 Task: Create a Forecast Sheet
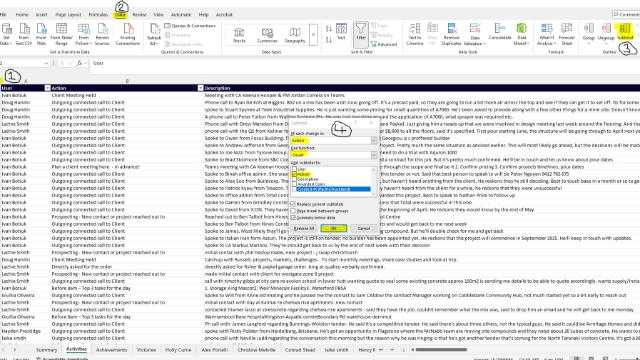[x=567, y=34]
